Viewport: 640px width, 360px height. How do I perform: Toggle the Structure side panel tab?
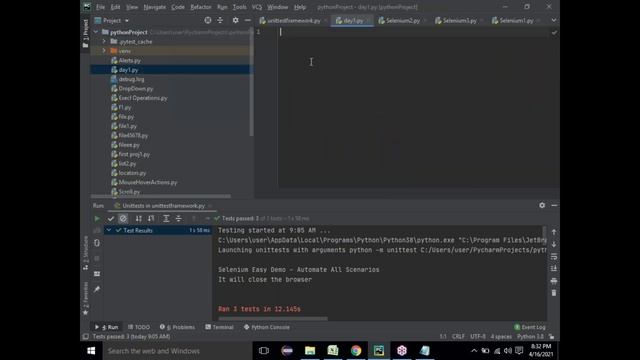point(85,252)
